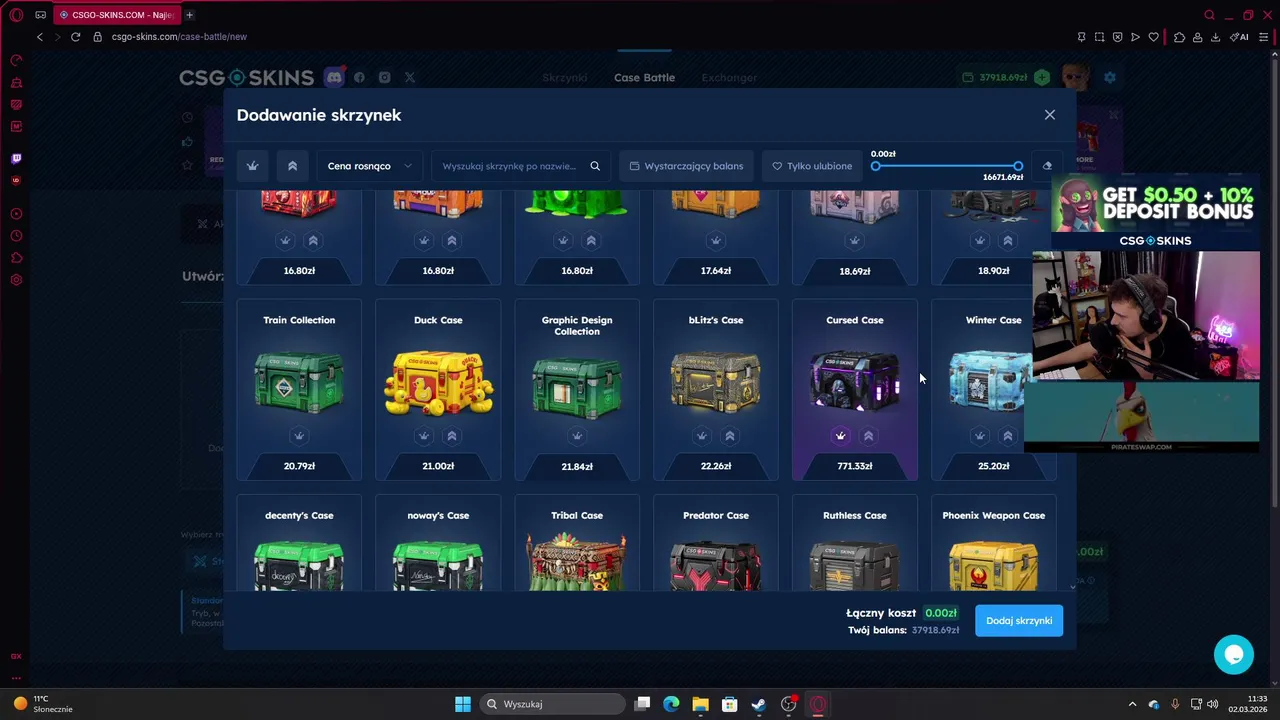Go back with browser back arrow
The image size is (1280, 720).
pyautogui.click(x=40, y=37)
